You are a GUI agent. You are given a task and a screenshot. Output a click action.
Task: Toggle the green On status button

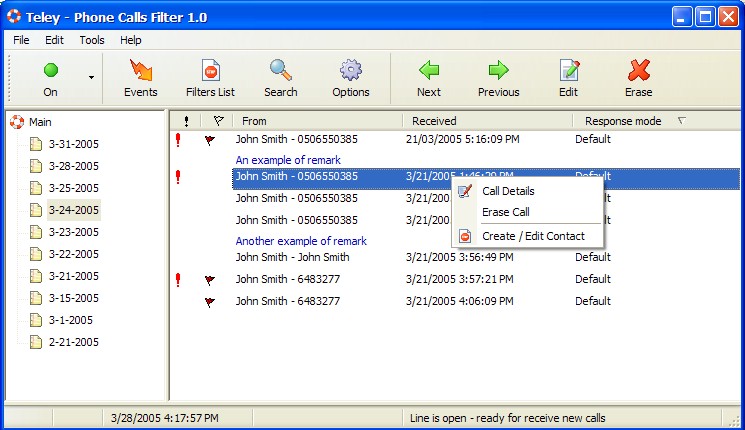pyautogui.click(x=50, y=78)
